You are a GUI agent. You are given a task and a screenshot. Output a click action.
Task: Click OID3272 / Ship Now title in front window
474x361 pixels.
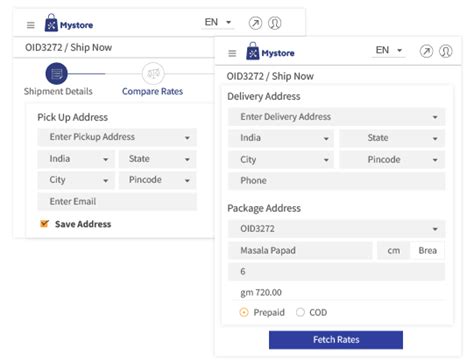[x=270, y=76]
